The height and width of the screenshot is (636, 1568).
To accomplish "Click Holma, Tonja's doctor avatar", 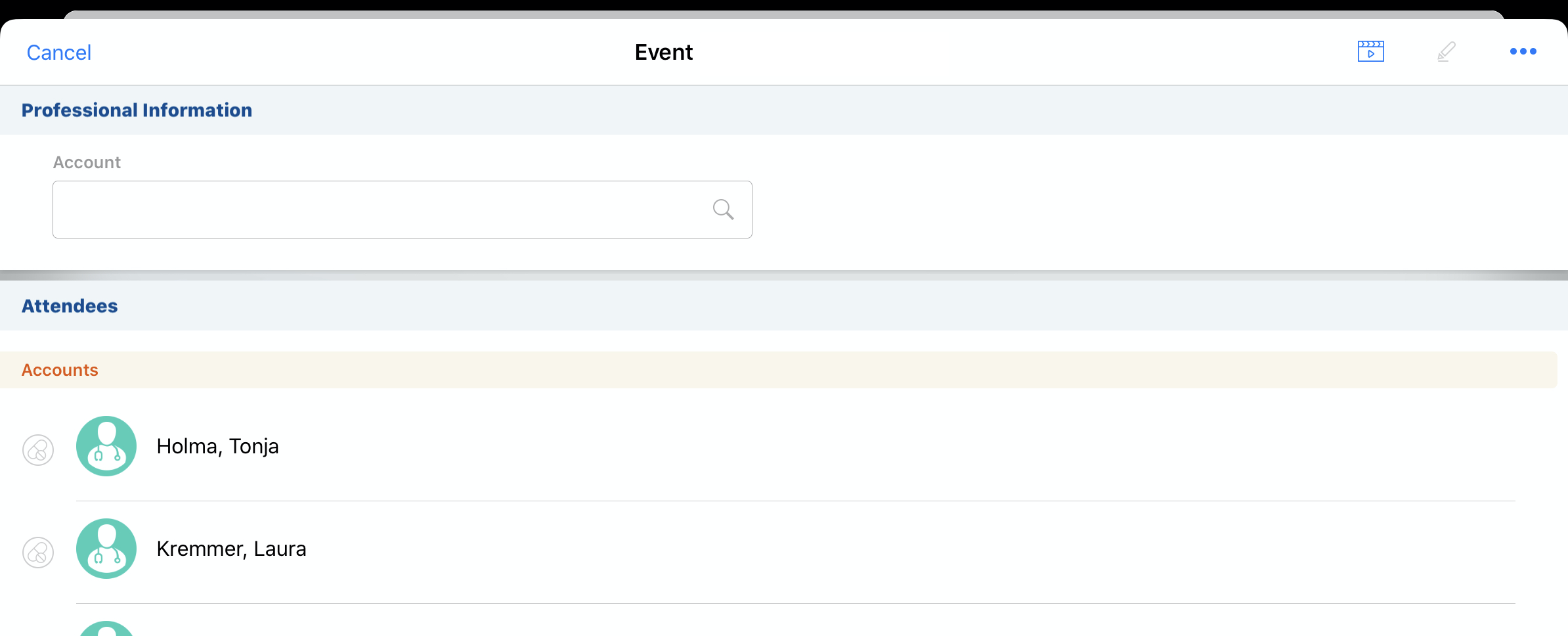I will tap(106, 446).
